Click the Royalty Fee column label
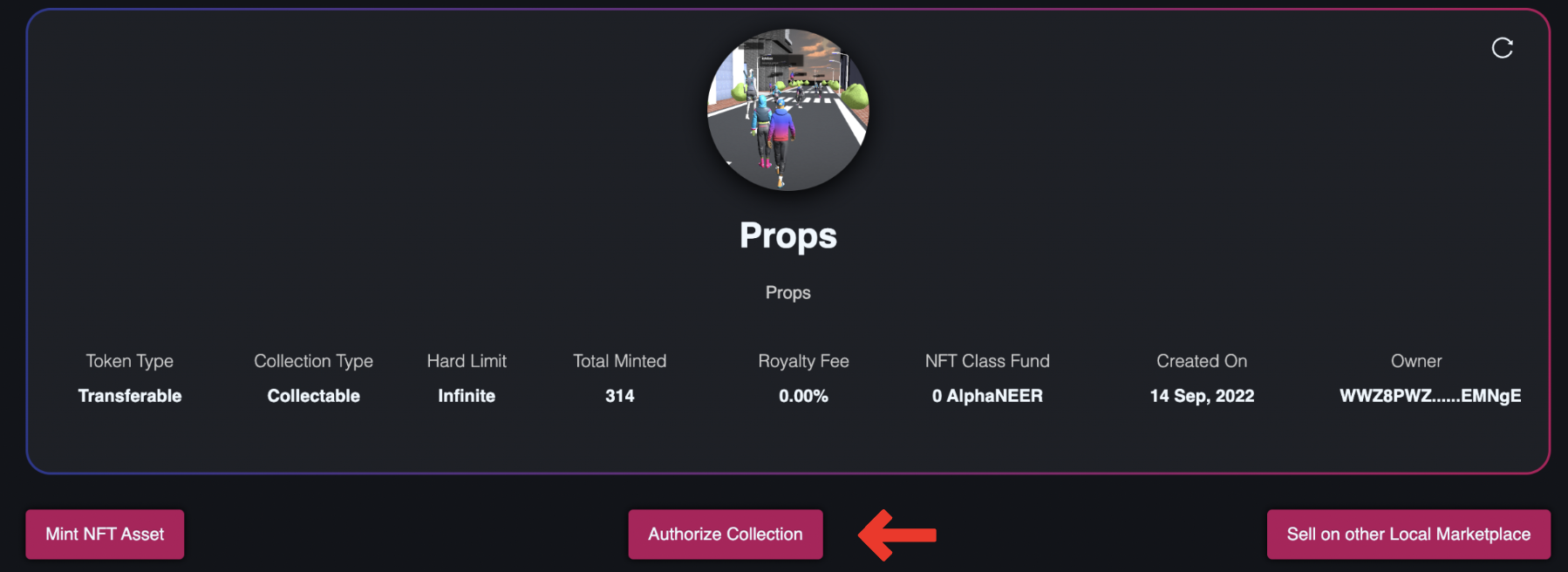 803,361
